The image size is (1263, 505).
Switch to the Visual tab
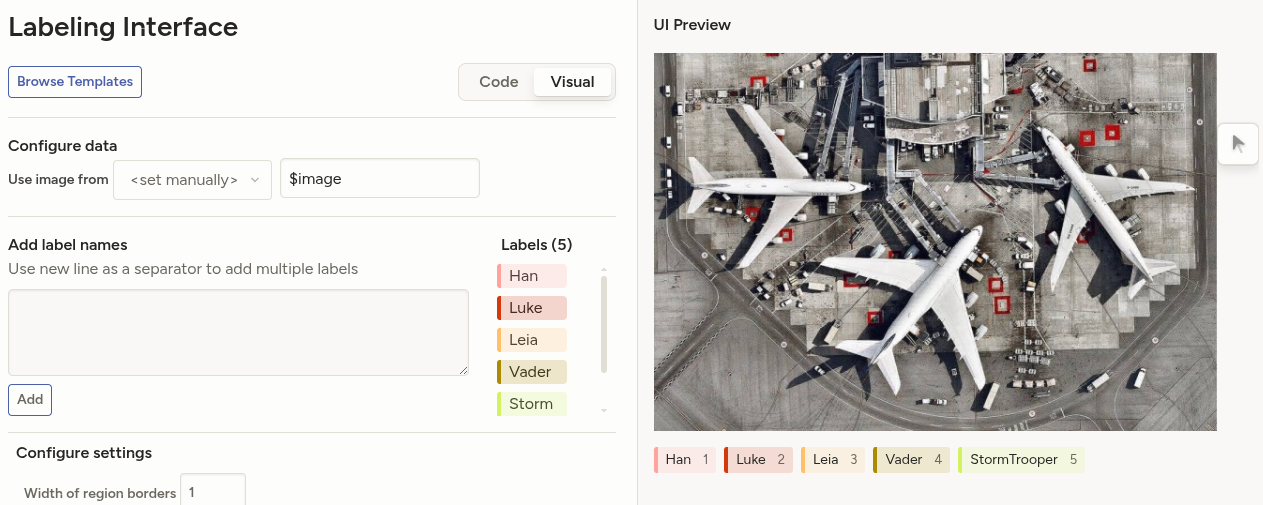pos(572,82)
